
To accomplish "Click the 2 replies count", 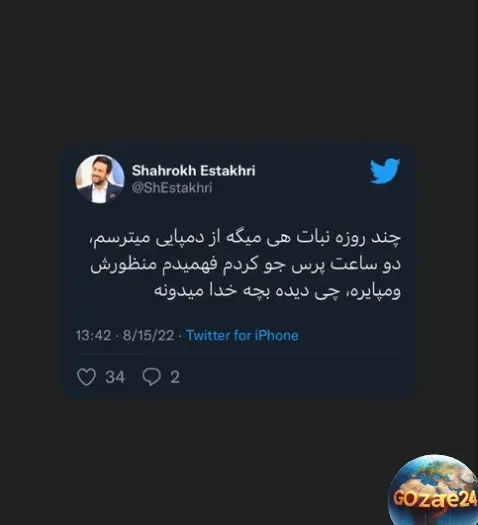I will point(175,377).
